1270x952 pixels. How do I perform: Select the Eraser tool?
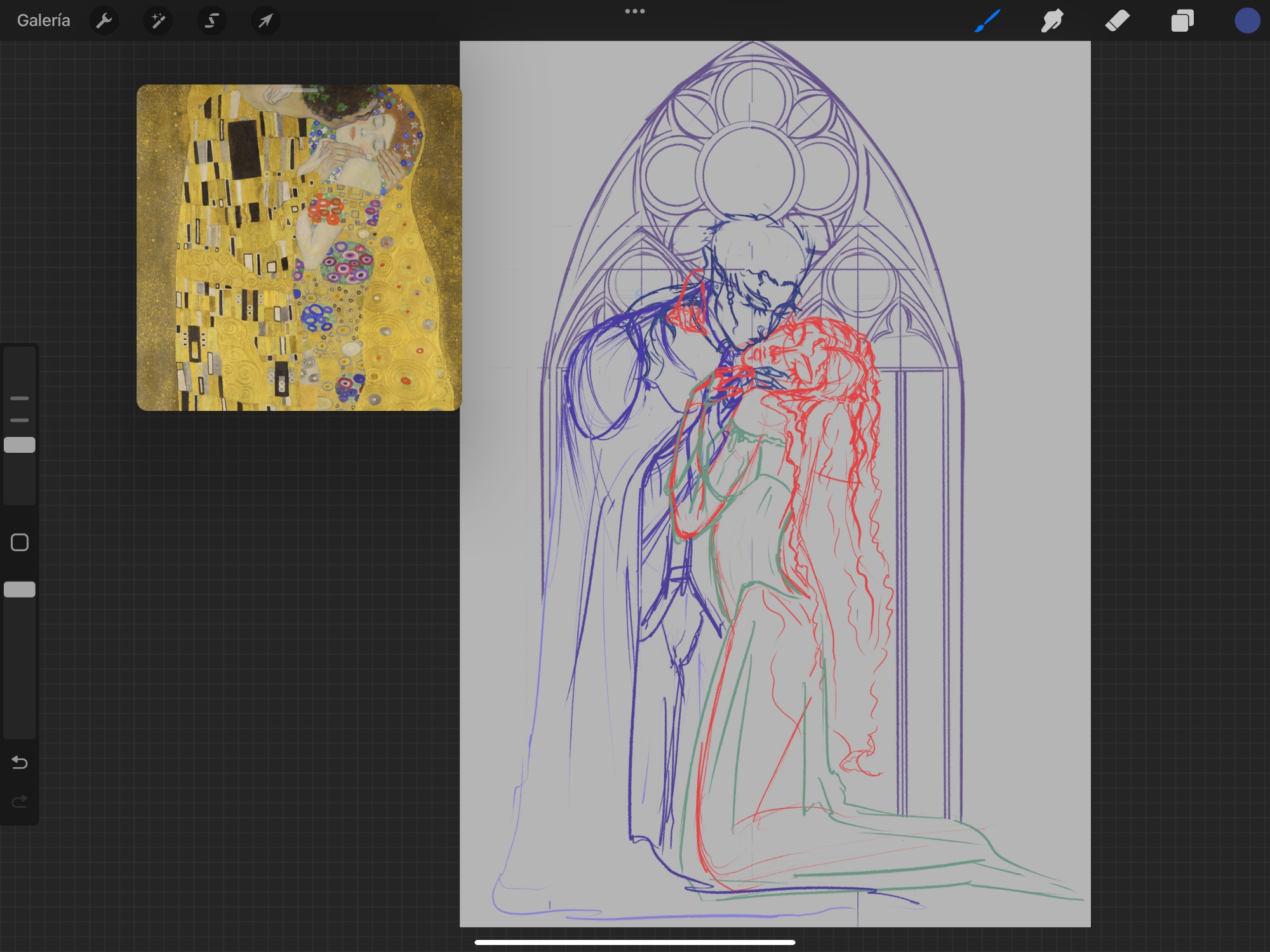click(1117, 21)
